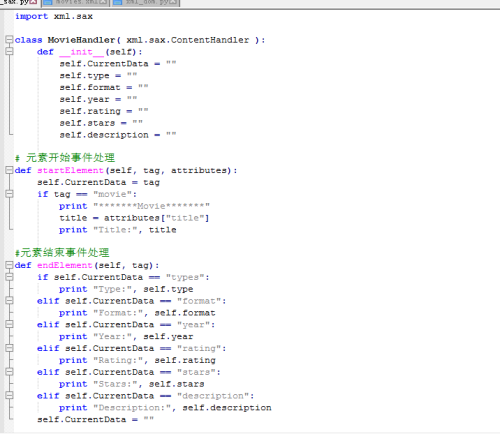Screen dimensions: 500x434
Task: Click the 'import xml.sax' line
Action: point(54,16)
